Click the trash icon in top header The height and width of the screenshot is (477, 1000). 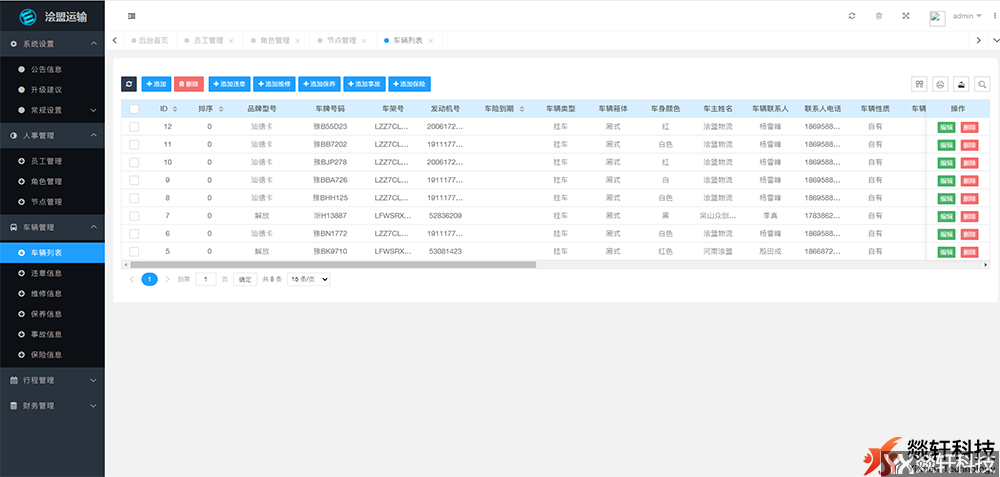pos(879,16)
